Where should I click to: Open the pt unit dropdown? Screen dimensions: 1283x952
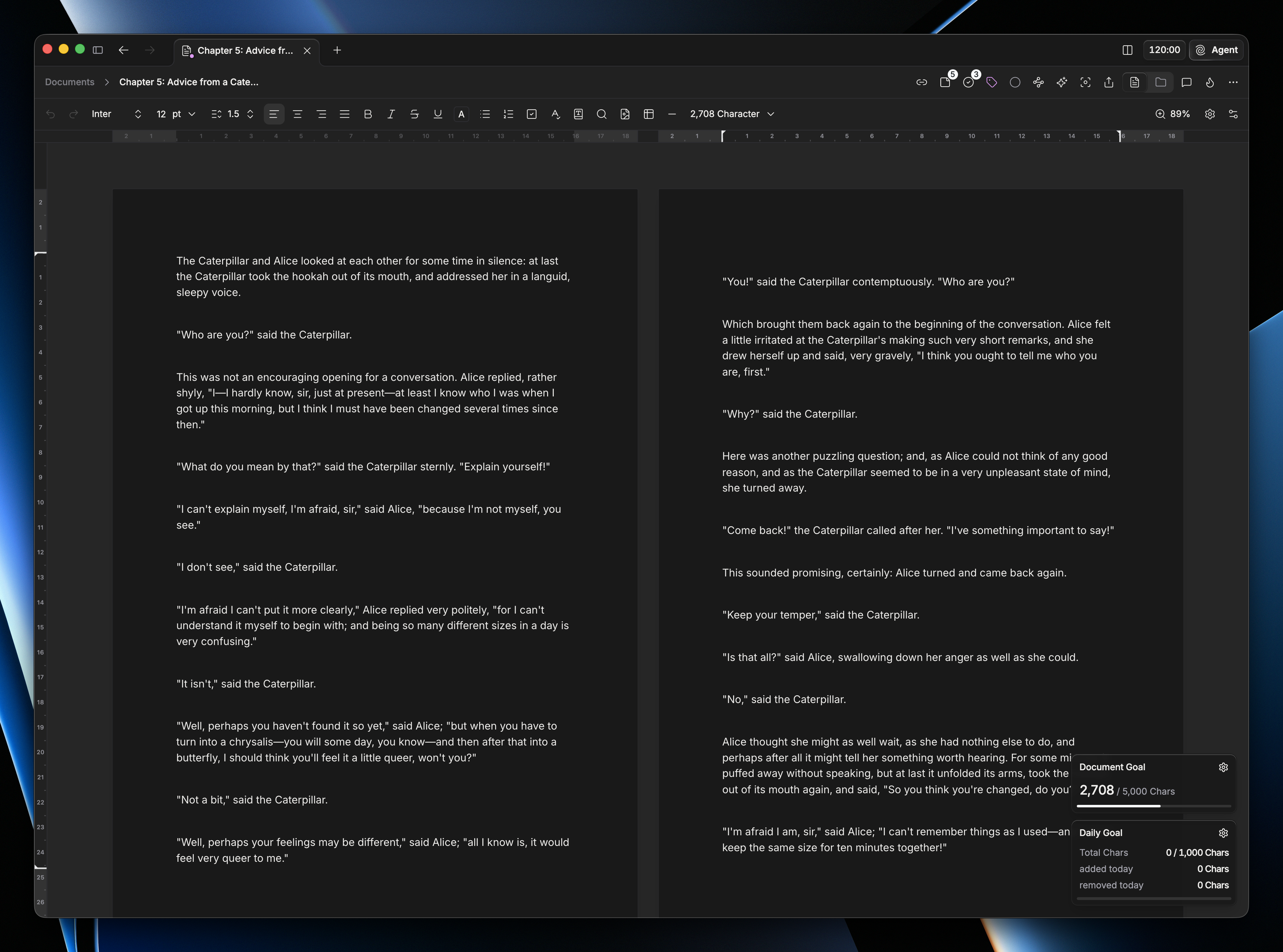(x=184, y=114)
